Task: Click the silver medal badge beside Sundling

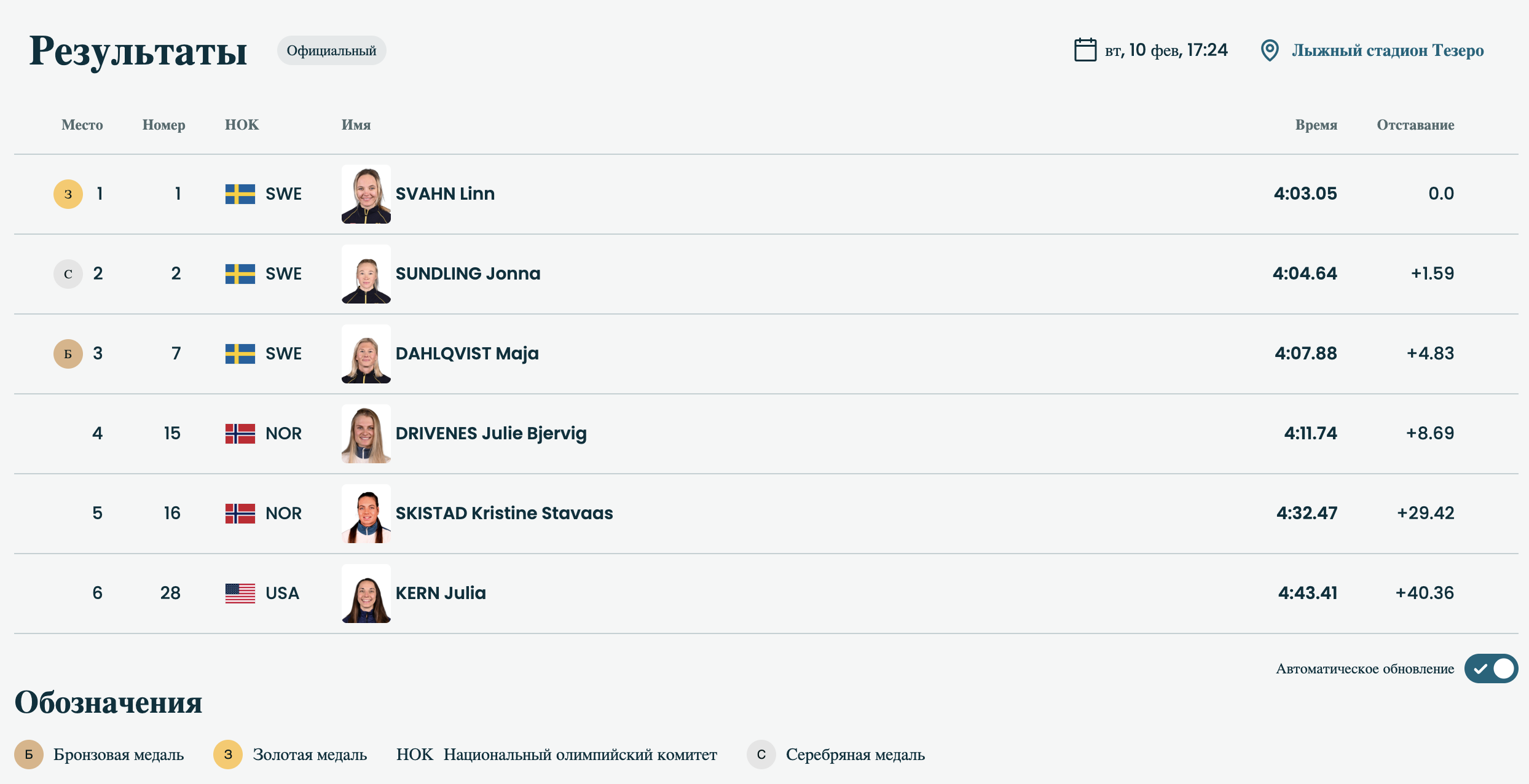Action: (68, 274)
